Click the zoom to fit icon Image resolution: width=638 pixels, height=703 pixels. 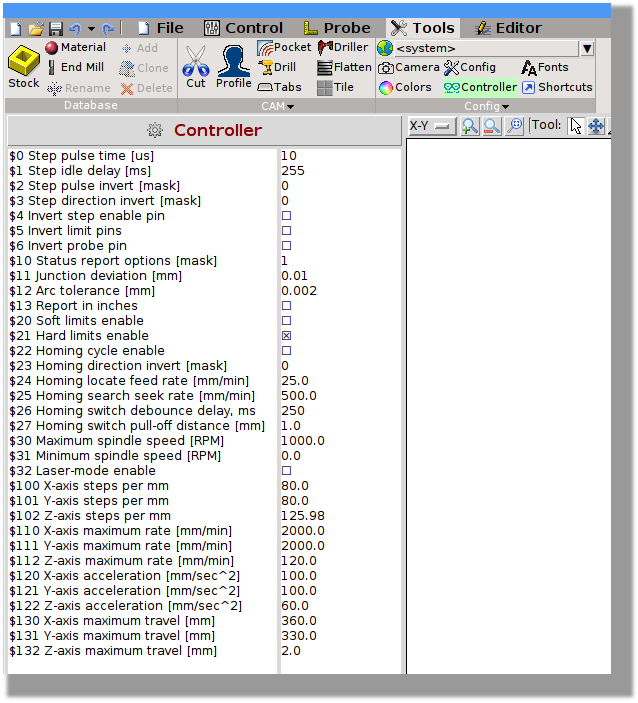point(515,126)
